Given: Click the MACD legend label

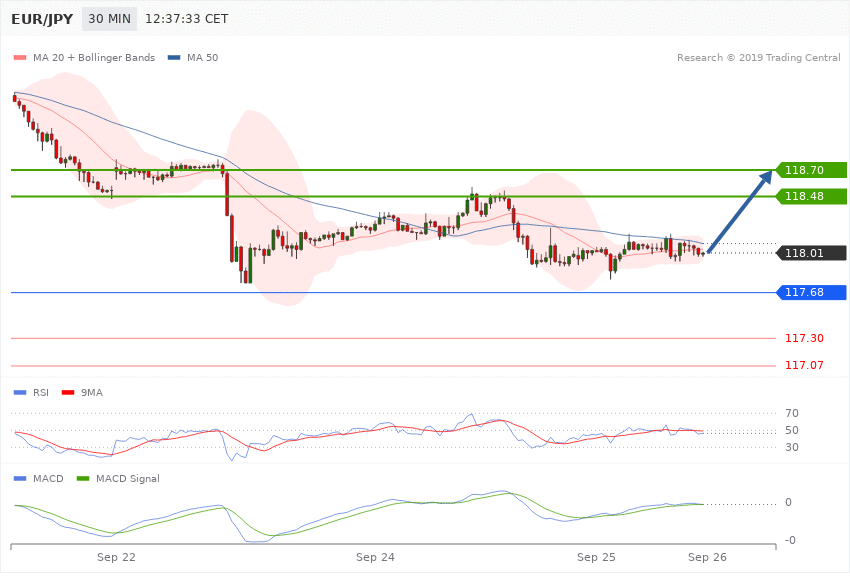Looking at the screenshot, I should point(48,478).
